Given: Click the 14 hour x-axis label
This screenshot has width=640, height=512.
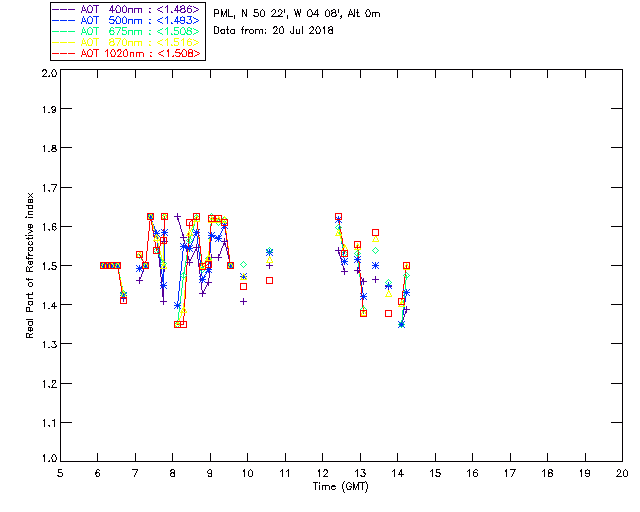Looking at the screenshot, I should [x=398, y=473].
